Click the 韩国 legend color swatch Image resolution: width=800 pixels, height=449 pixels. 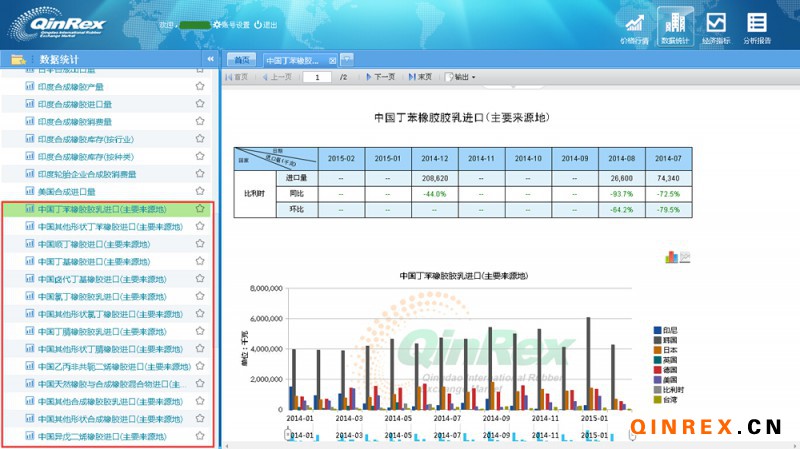tap(656, 340)
